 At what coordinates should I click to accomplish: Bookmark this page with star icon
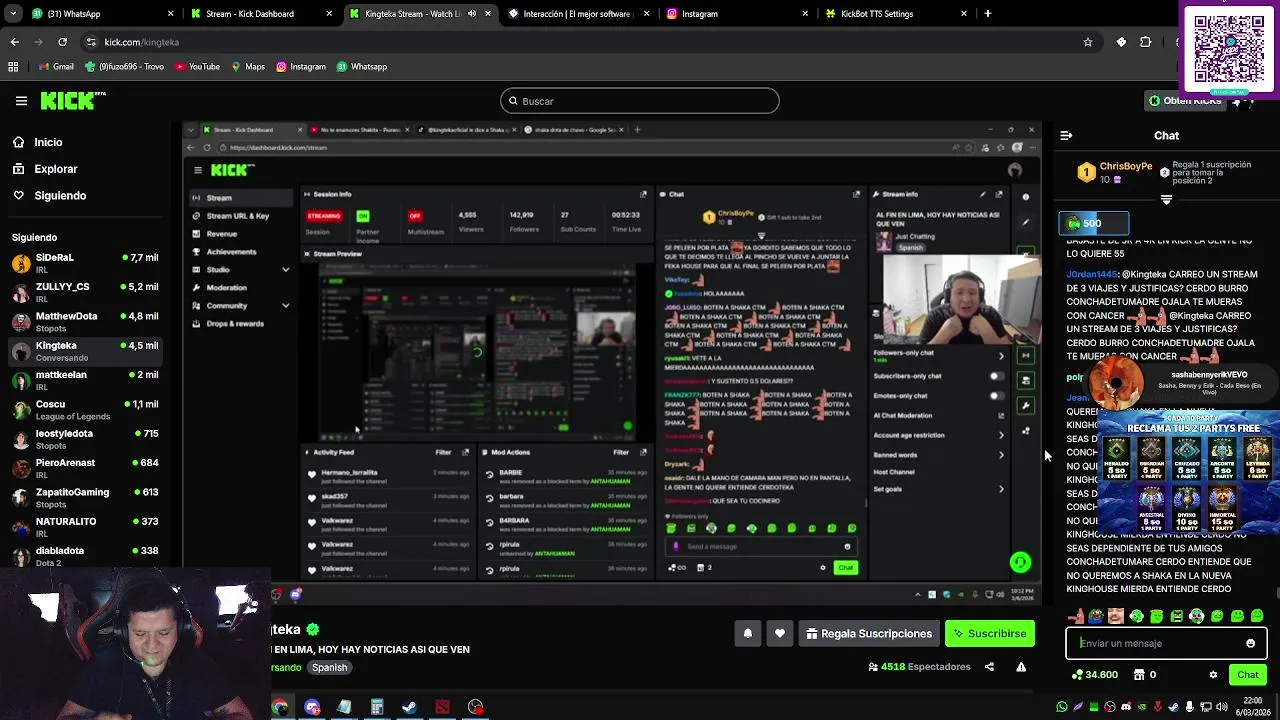[1088, 42]
